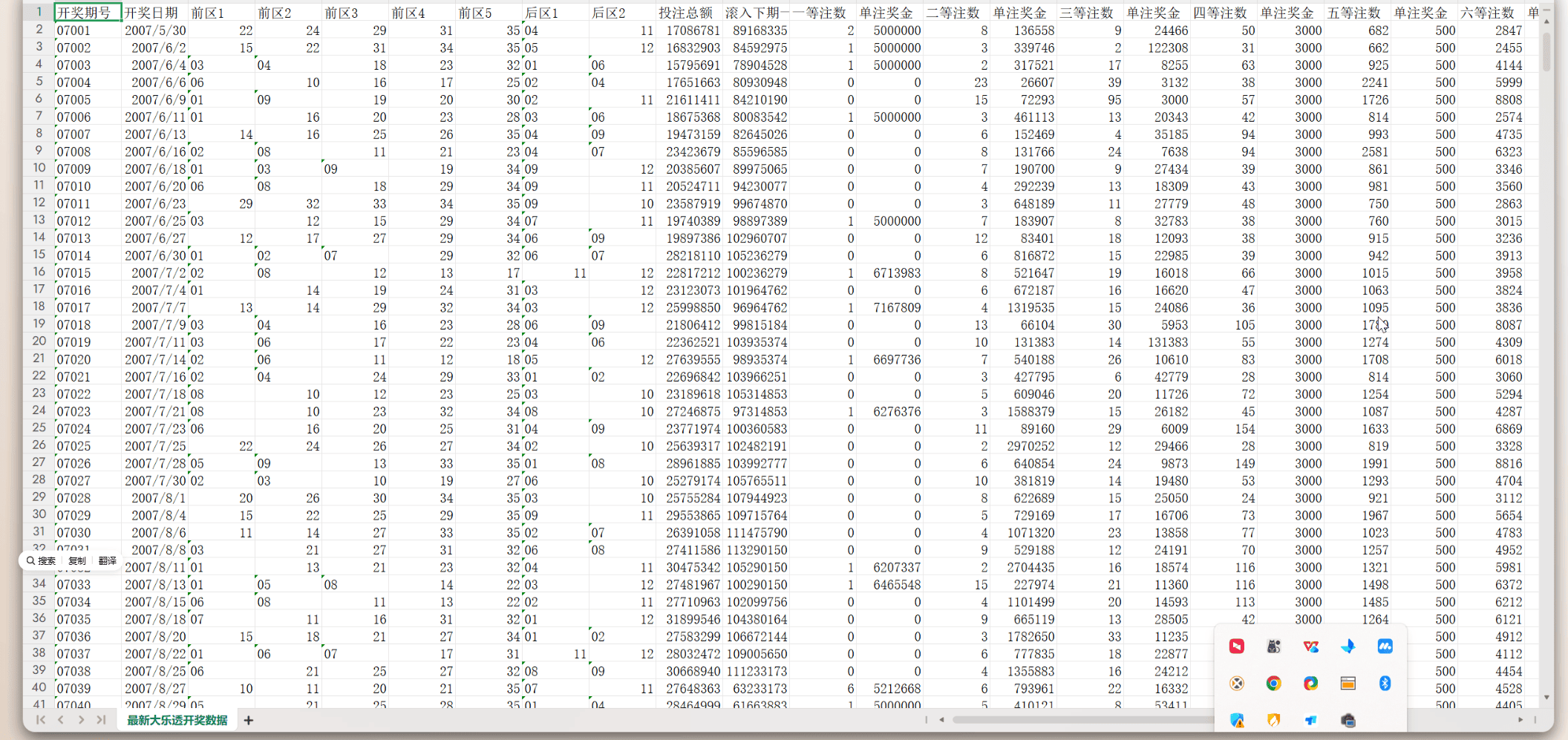The image size is (1568, 740).
Task: Open the Bluetooth tray icon
Action: tap(1385, 684)
